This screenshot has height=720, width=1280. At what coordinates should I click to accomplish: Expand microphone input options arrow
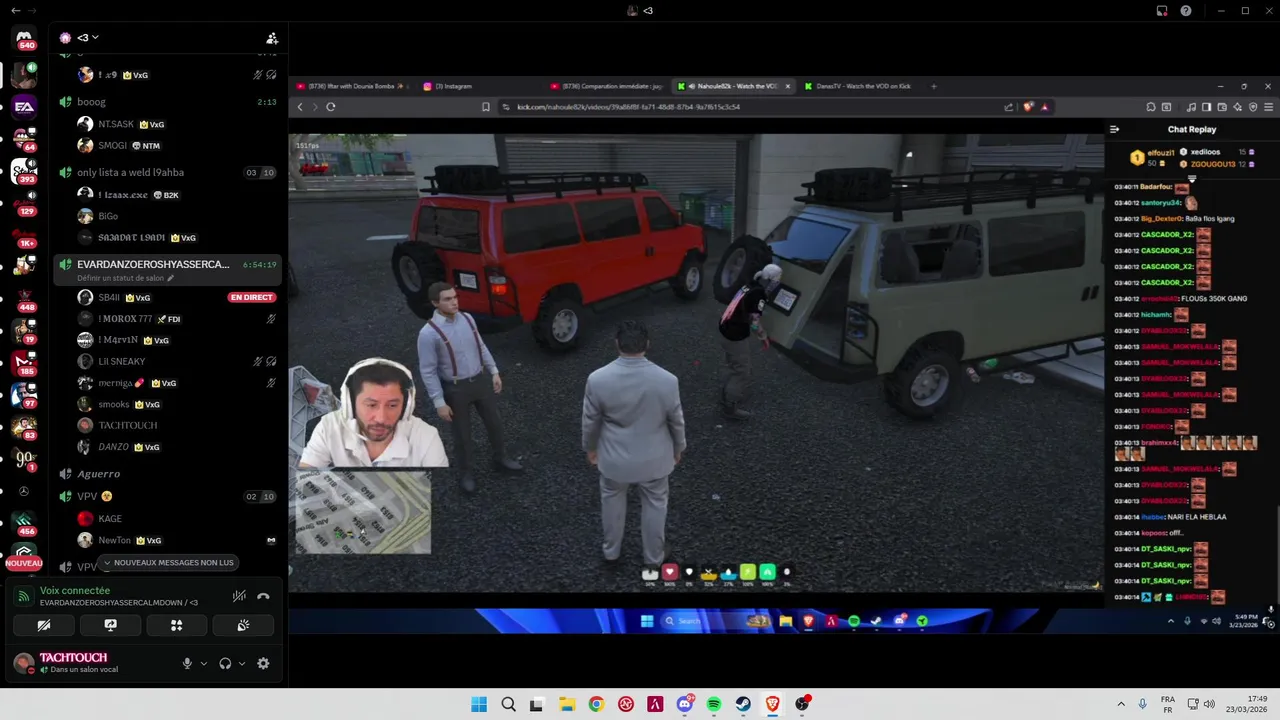point(203,663)
